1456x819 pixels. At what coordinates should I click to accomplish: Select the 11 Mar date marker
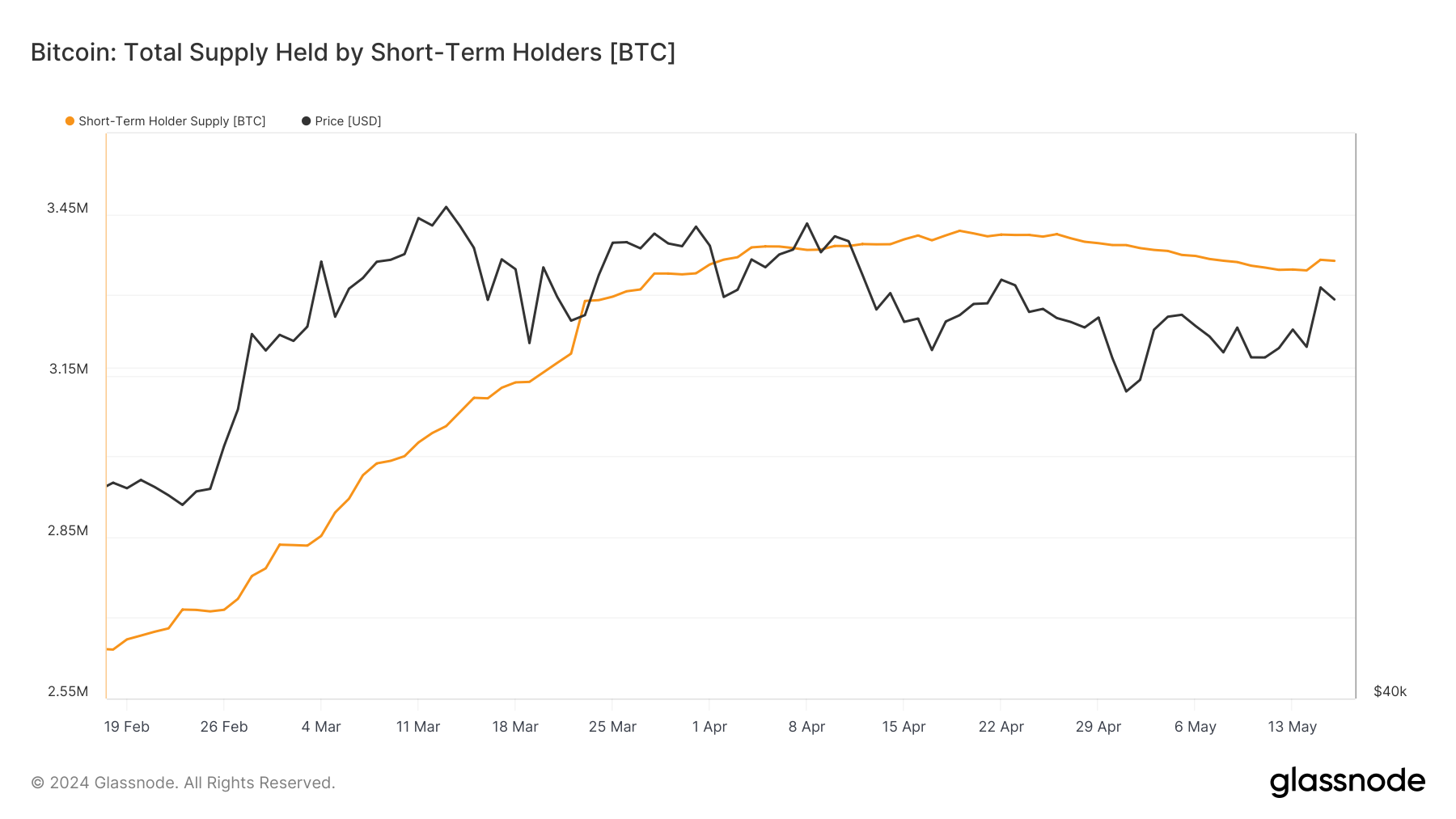coord(418,727)
